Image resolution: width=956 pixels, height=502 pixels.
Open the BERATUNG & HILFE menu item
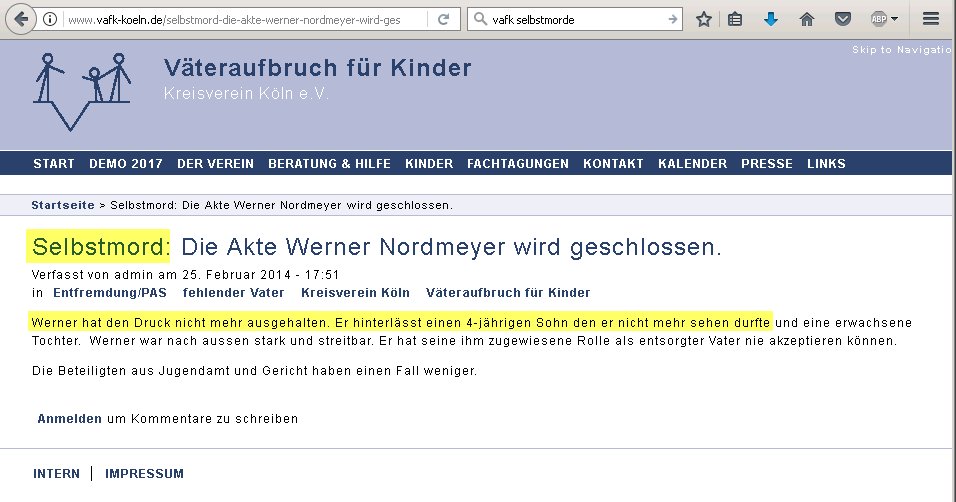pos(329,163)
